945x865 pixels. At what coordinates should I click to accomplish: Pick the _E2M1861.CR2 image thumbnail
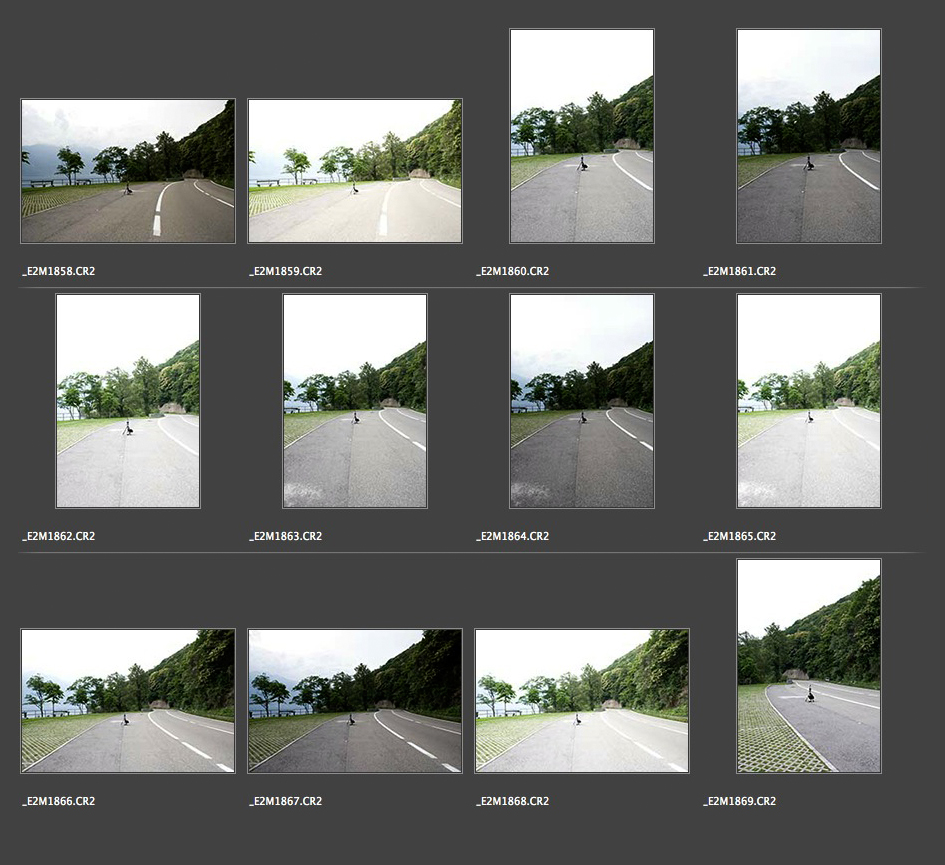tap(809, 136)
